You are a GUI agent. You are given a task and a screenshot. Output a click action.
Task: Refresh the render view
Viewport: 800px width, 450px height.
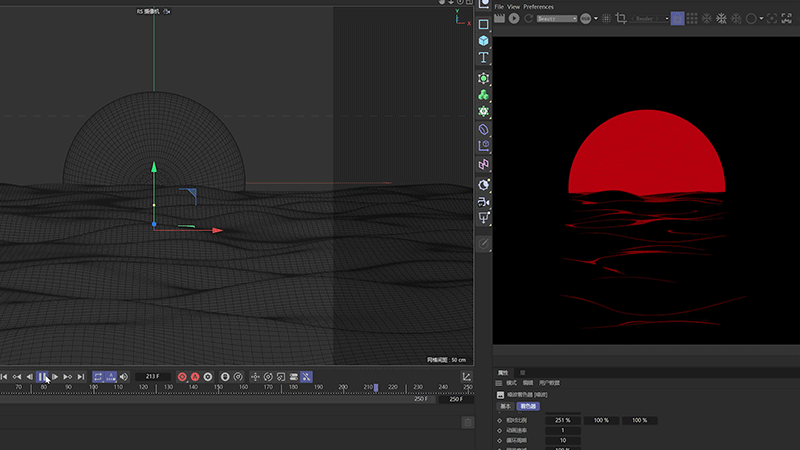[x=529, y=18]
